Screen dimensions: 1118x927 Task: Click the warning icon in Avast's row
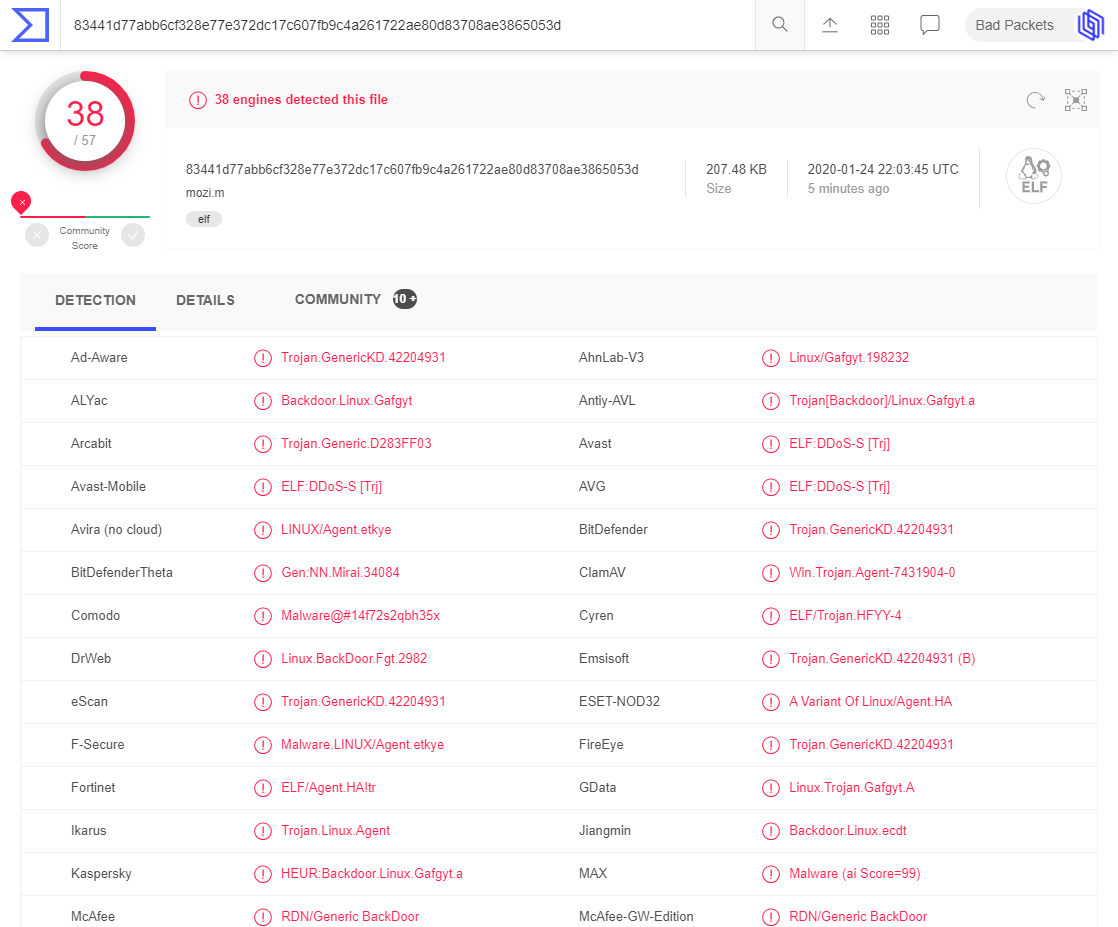(771, 444)
